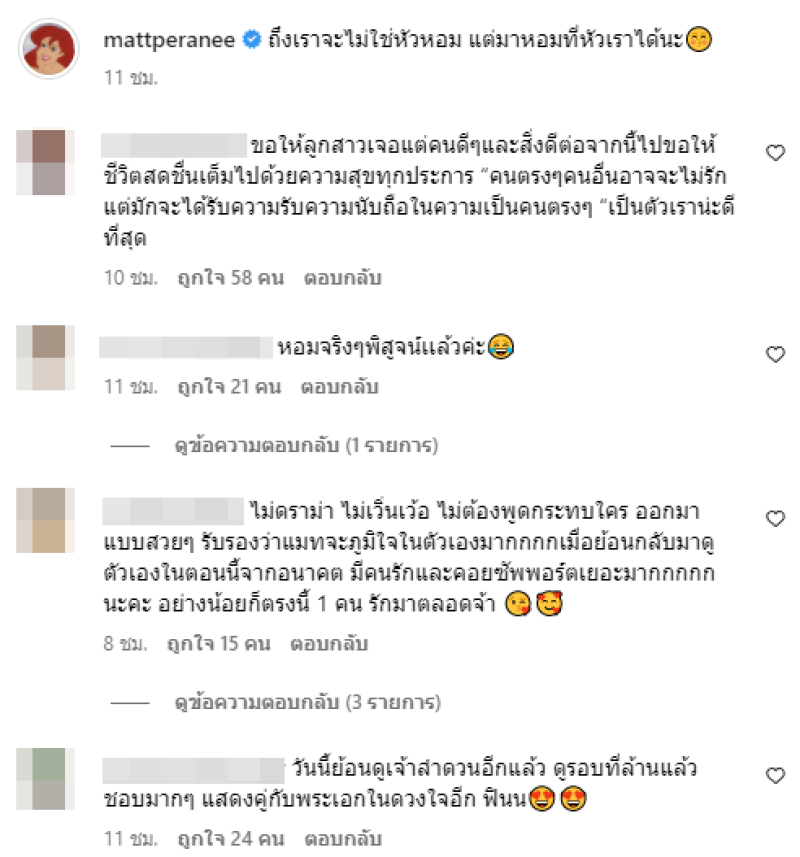800x857 pixels.
Task: Reply to the comment with 24 likes
Action: pos(343,838)
